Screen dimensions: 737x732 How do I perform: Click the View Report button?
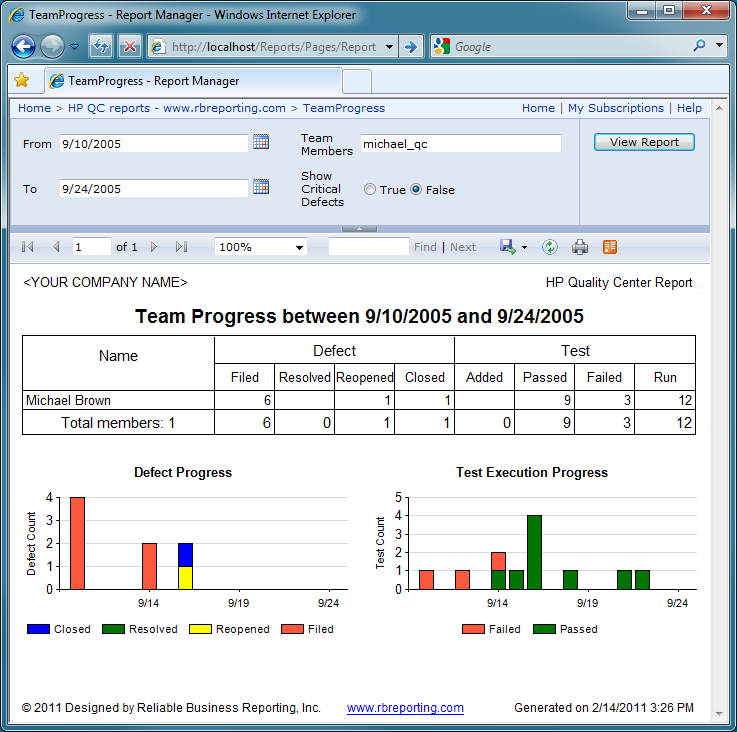[644, 142]
